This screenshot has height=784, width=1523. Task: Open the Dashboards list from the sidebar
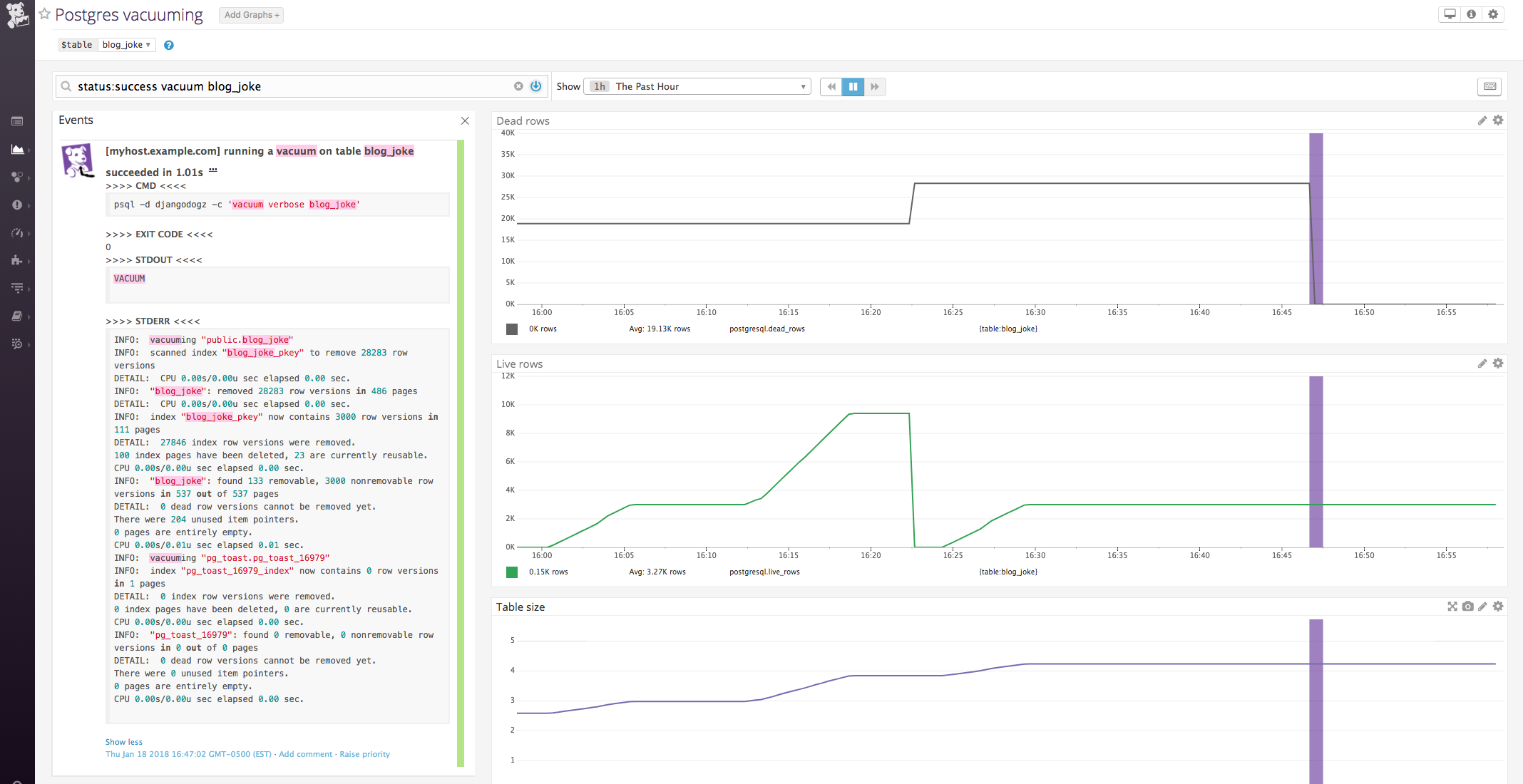[x=18, y=121]
